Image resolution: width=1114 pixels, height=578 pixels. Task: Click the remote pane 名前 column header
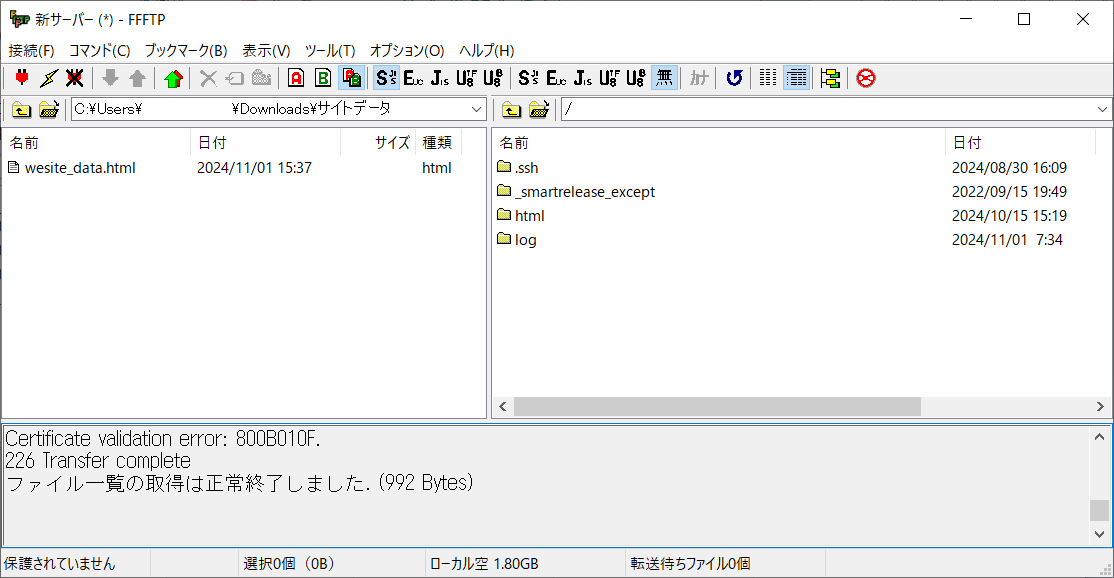coord(718,143)
